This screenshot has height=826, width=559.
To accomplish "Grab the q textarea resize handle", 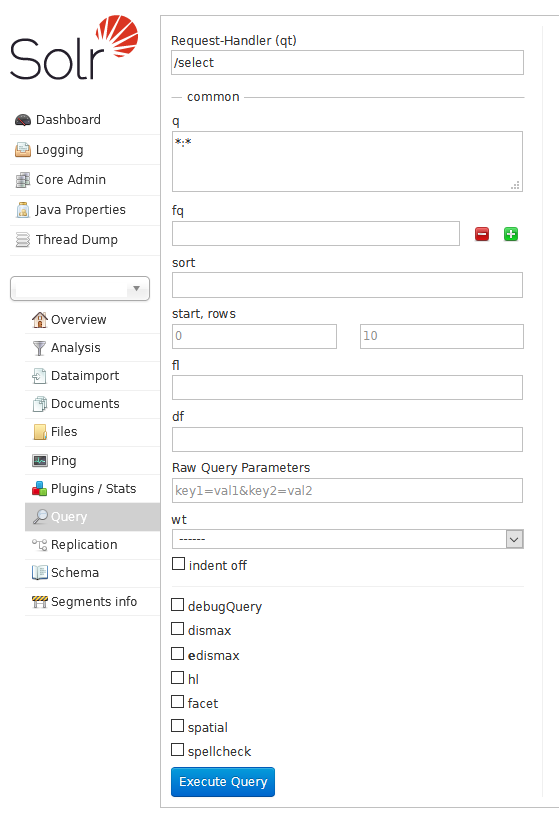I will tap(516, 185).
